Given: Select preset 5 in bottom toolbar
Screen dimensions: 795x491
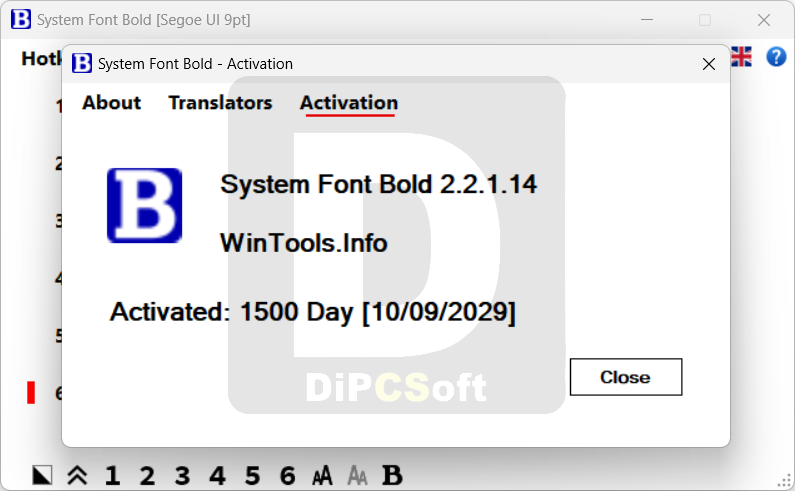Looking at the screenshot, I should (x=252, y=476).
